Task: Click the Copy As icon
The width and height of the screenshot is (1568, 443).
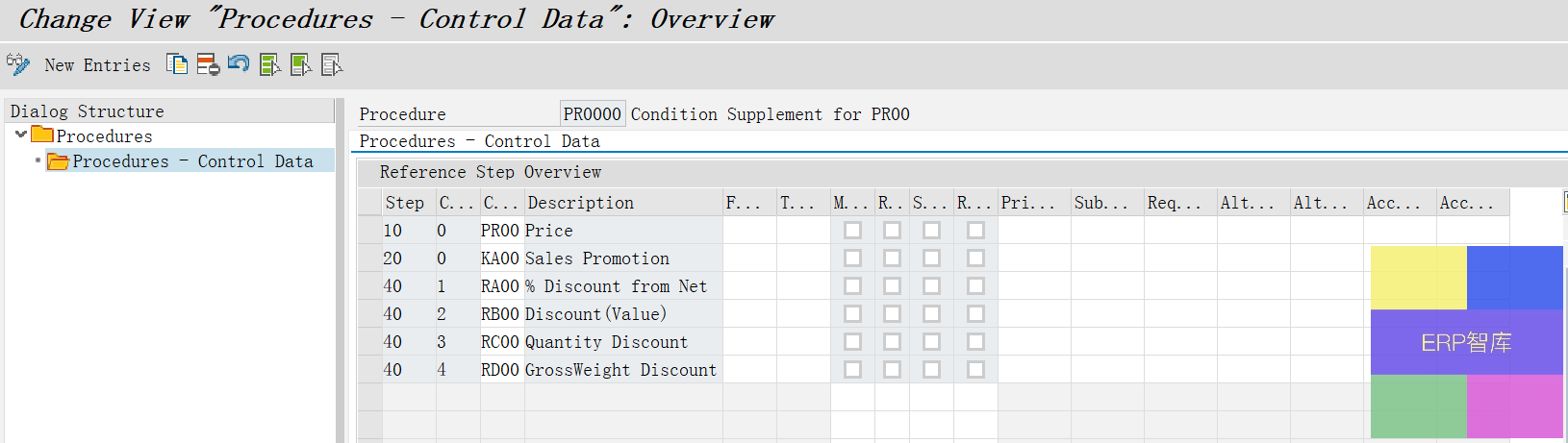Action: (177, 64)
